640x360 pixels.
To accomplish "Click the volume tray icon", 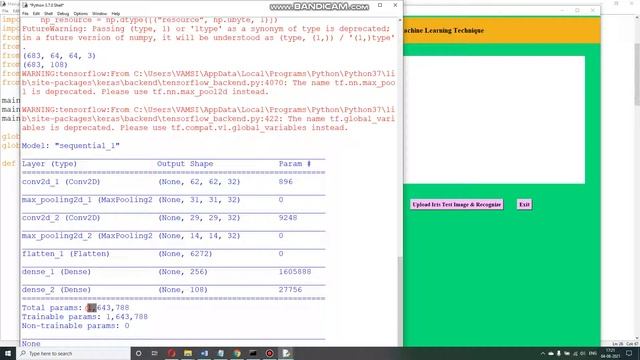I will click(x=582, y=353).
